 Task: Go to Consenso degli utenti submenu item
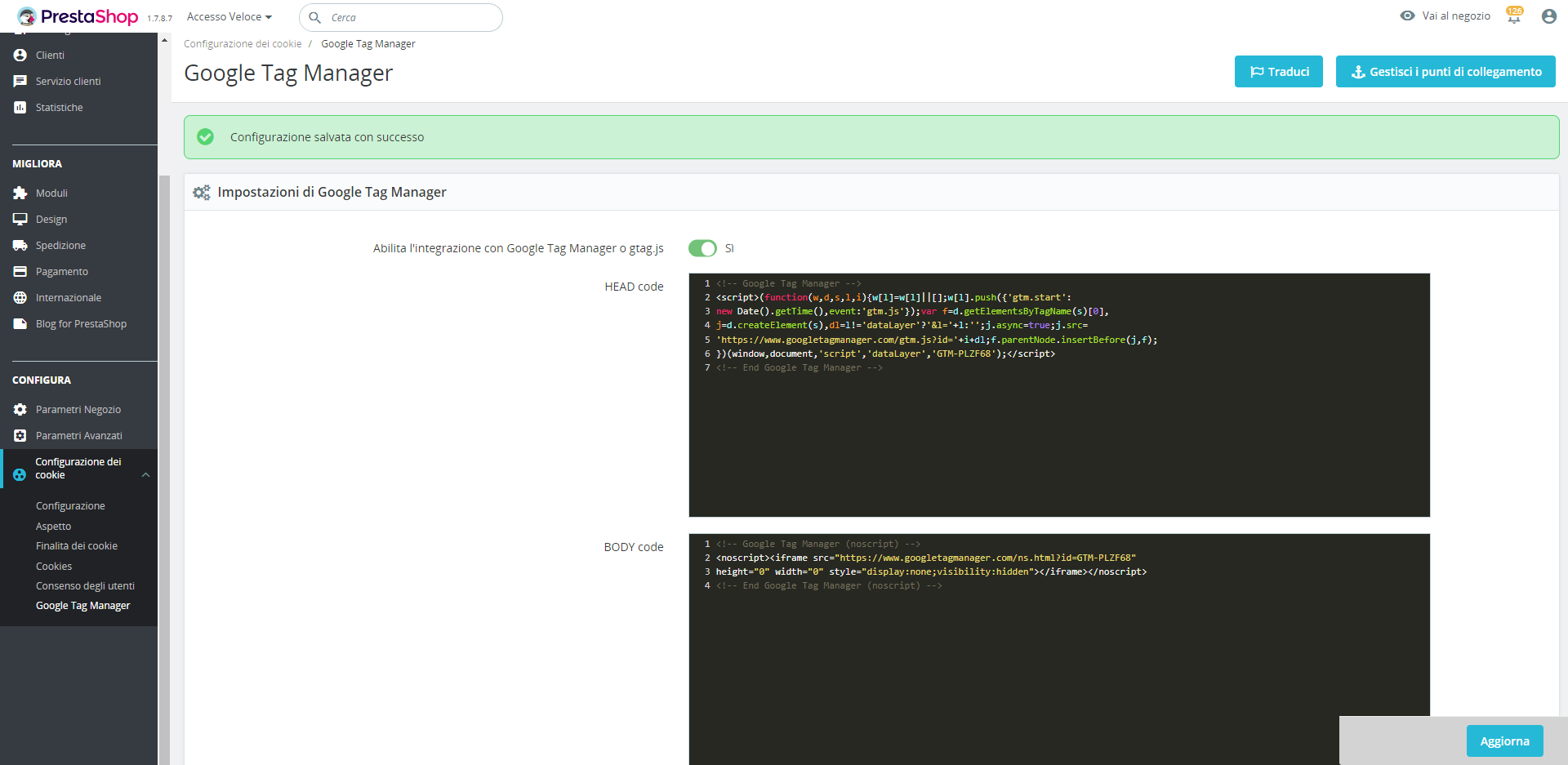click(x=85, y=586)
